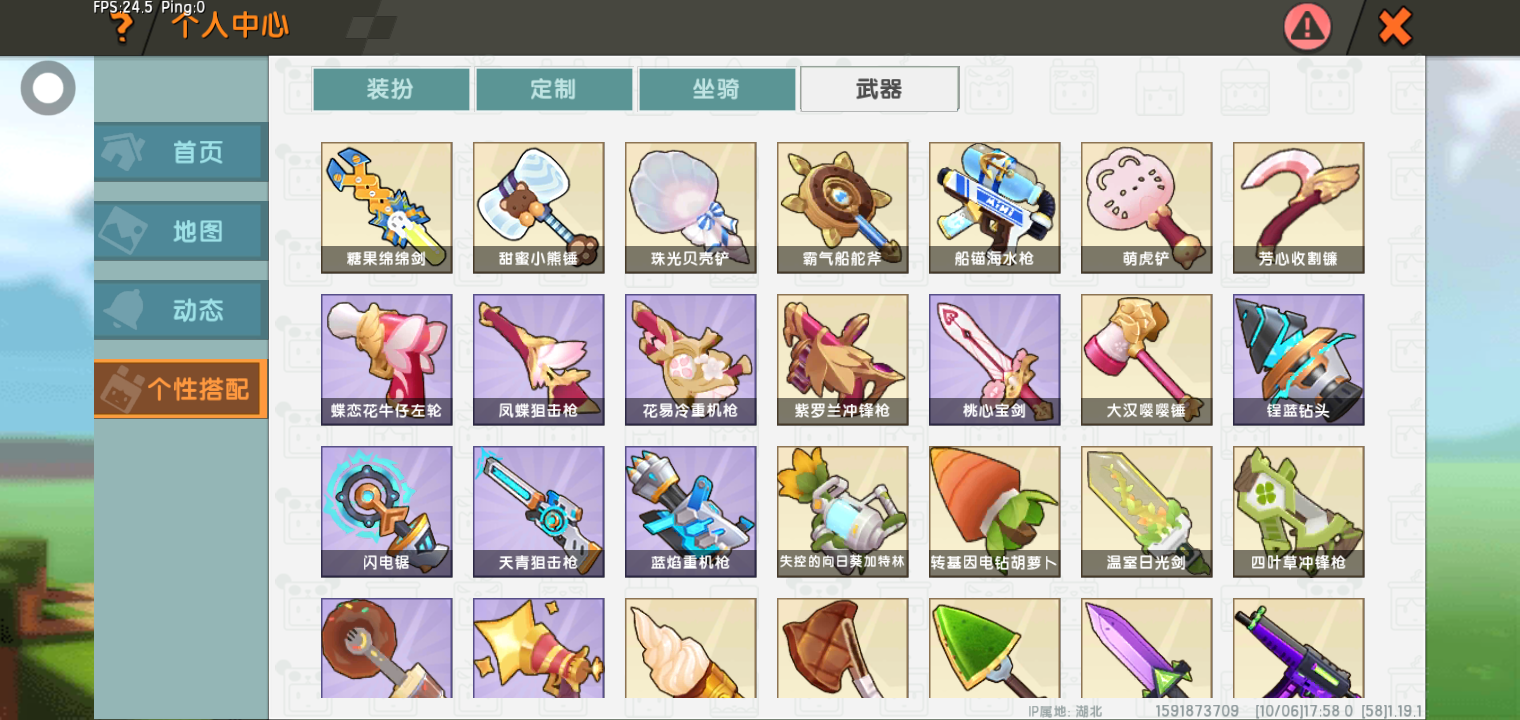
Task: Tap the white circle floating button
Action: coord(48,88)
